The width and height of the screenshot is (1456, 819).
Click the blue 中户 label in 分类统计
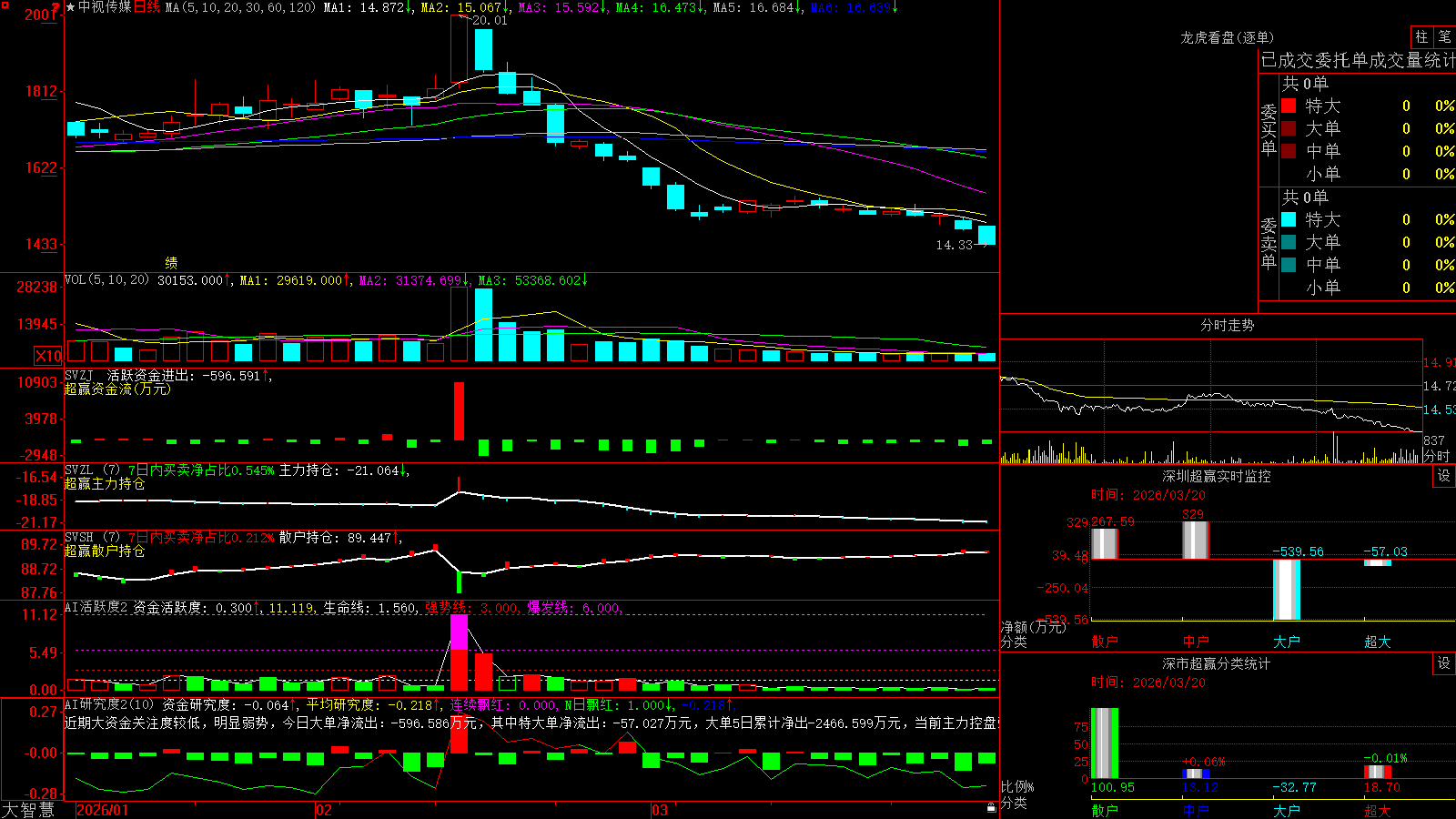click(1196, 810)
